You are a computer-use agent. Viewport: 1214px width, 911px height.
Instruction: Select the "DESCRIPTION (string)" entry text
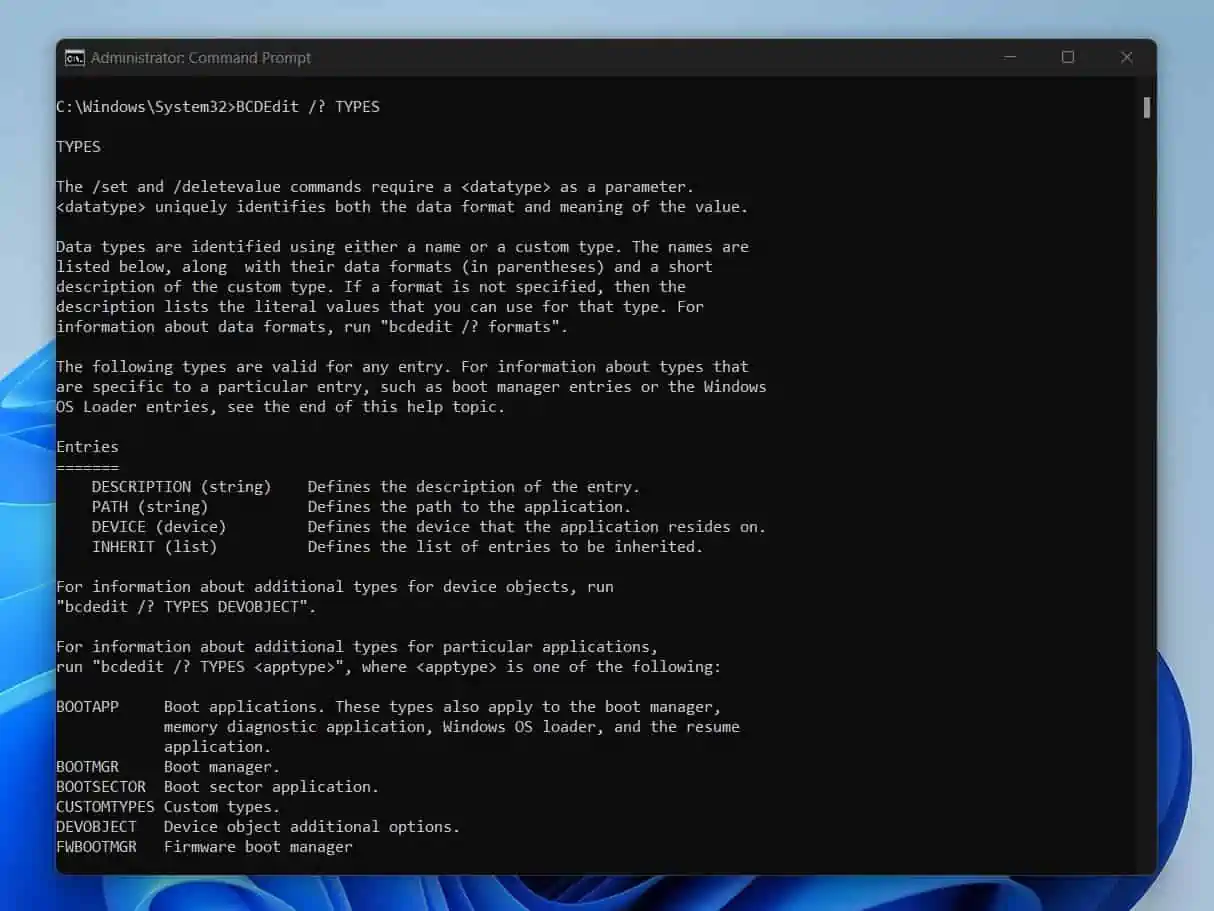click(x=181, y=487)
